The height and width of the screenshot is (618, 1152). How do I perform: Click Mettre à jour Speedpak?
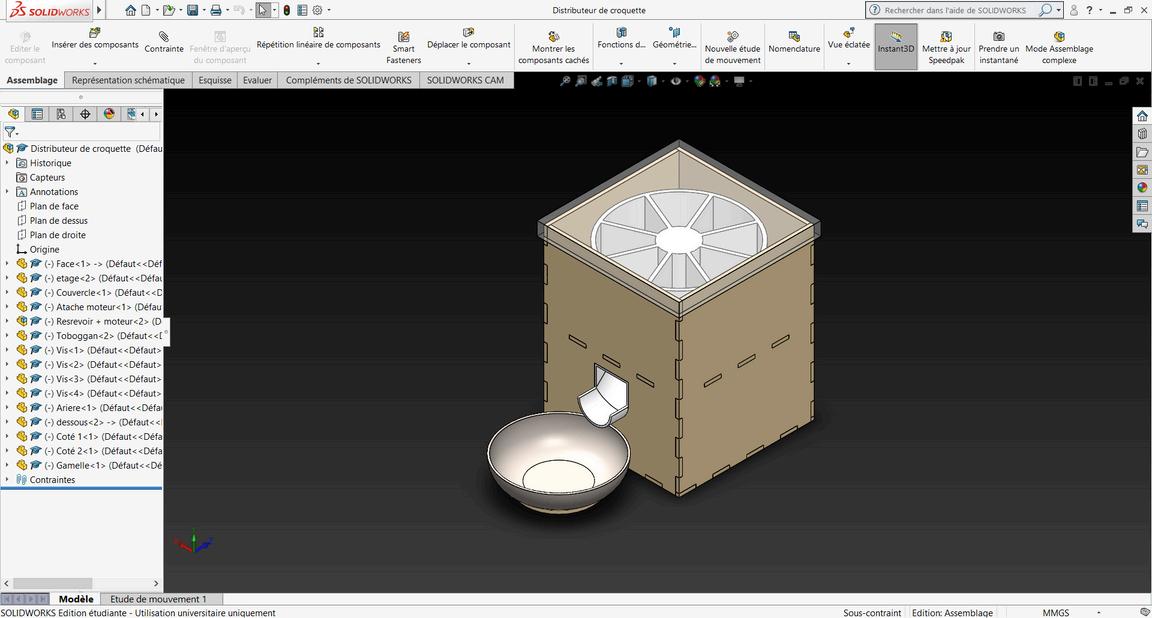(x=946, y=48)
